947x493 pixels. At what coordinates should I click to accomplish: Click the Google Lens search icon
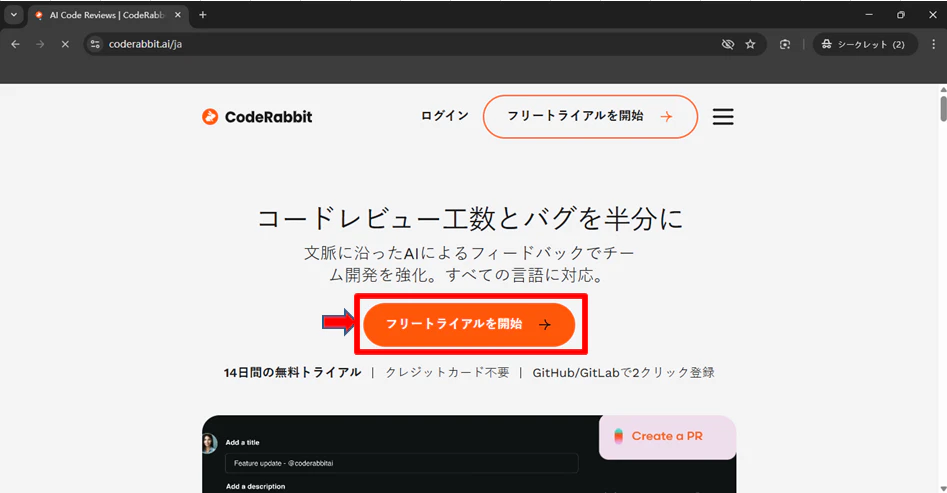point(785,44)
